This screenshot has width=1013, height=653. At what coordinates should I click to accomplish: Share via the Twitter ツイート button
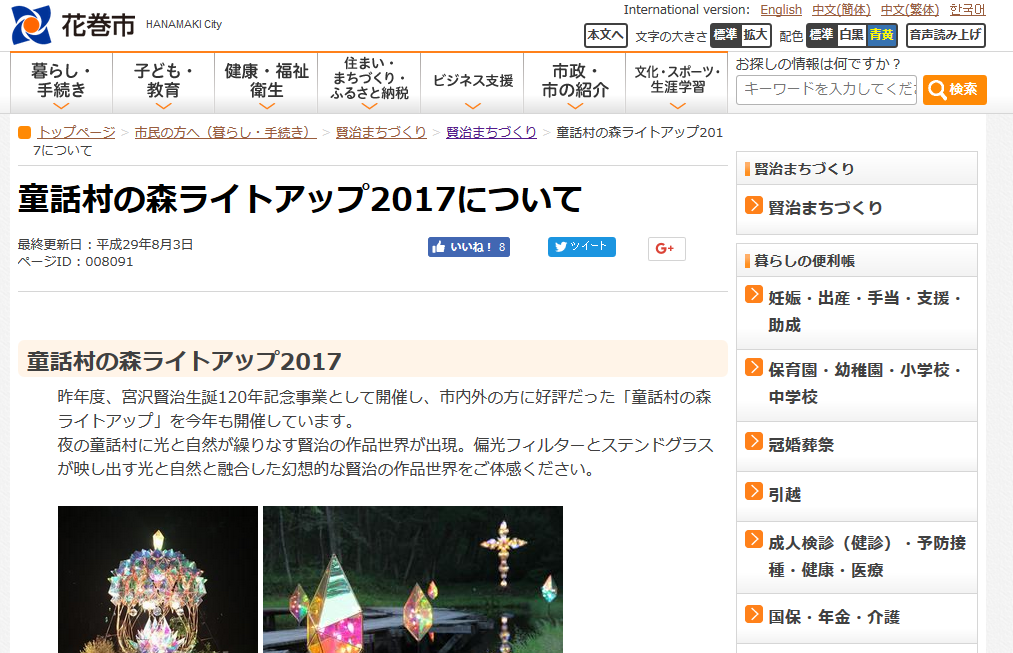[x=581, y=247]
